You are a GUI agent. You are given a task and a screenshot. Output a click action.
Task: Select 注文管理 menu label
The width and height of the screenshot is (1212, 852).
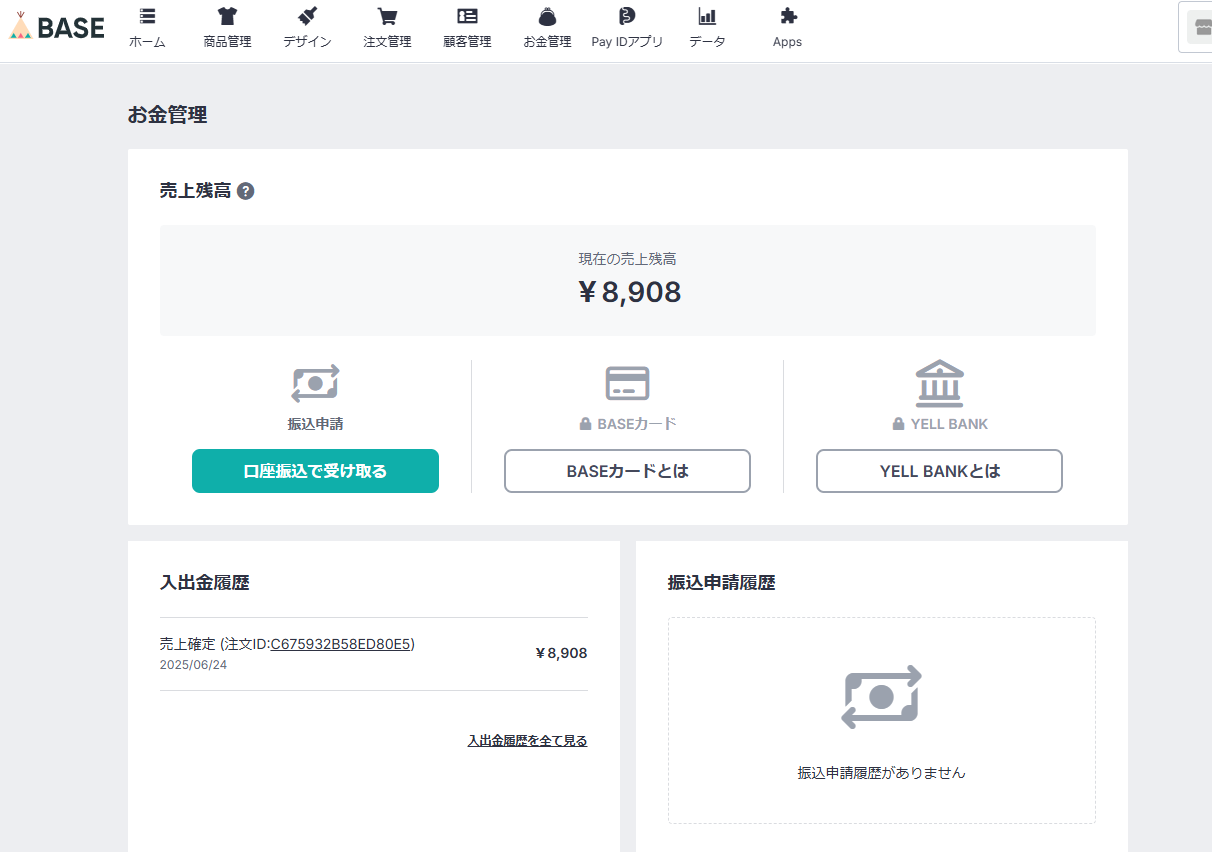click(x=387, y=42)
